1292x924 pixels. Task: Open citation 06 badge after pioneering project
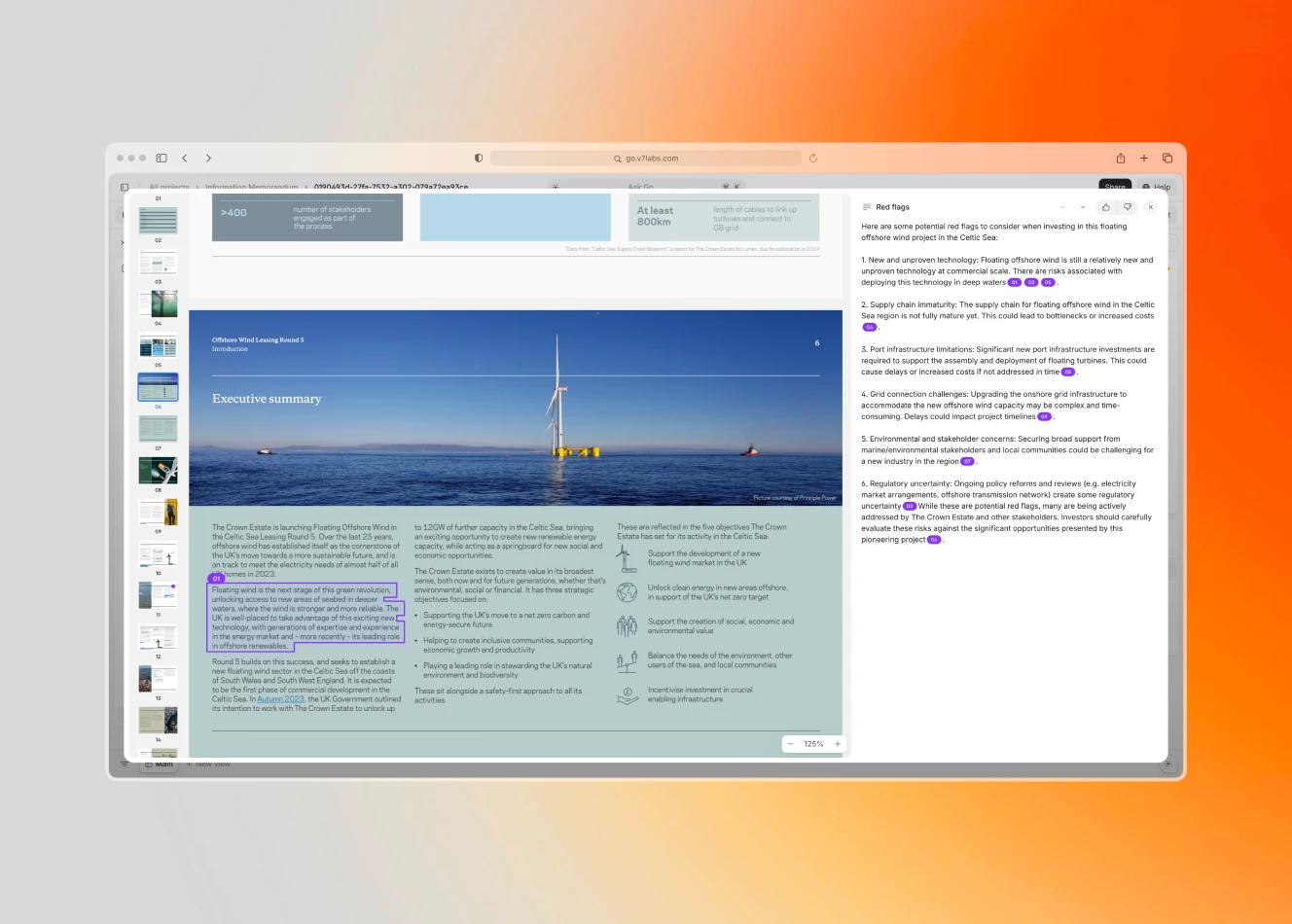[934, 540]
